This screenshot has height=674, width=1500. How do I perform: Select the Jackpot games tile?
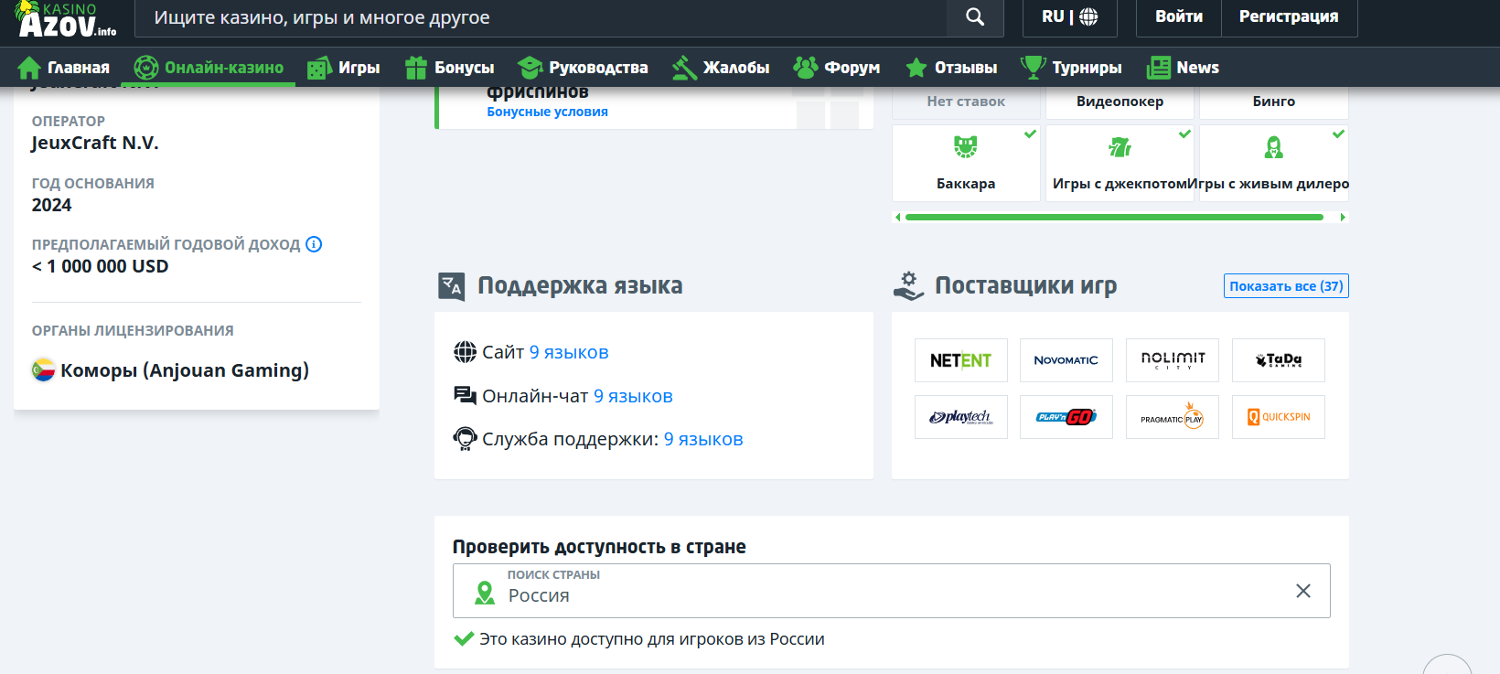(x=1119, y=163)
